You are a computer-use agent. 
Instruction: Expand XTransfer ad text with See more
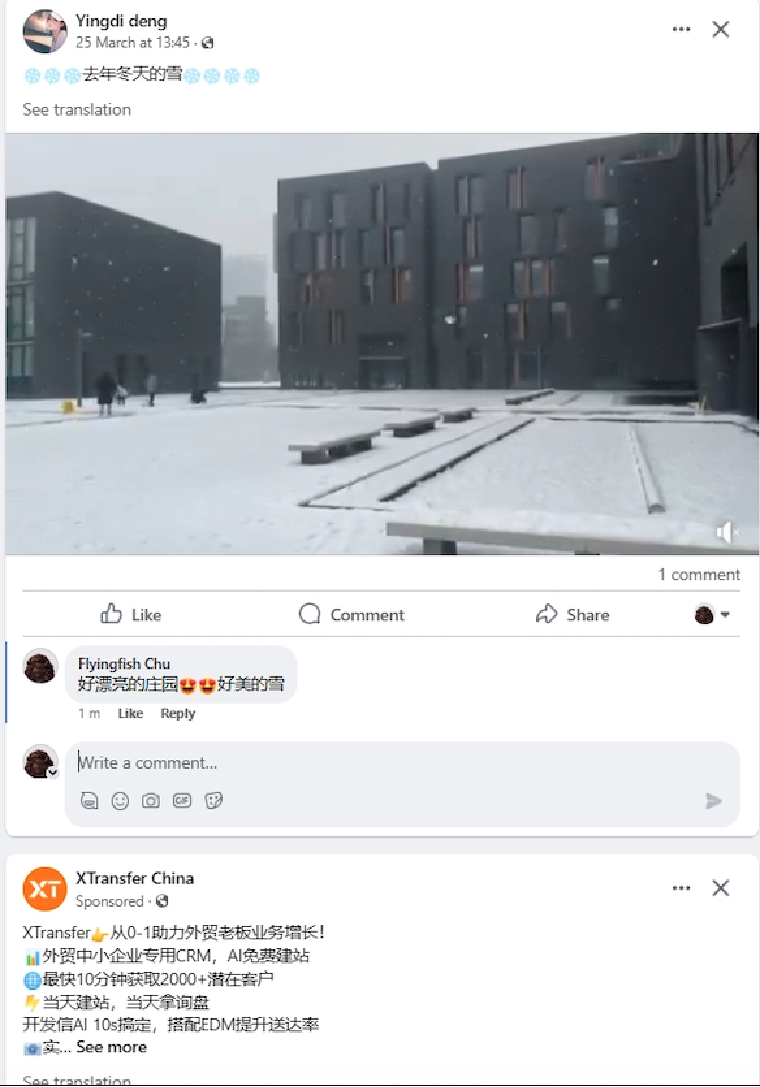(112, 1047)
